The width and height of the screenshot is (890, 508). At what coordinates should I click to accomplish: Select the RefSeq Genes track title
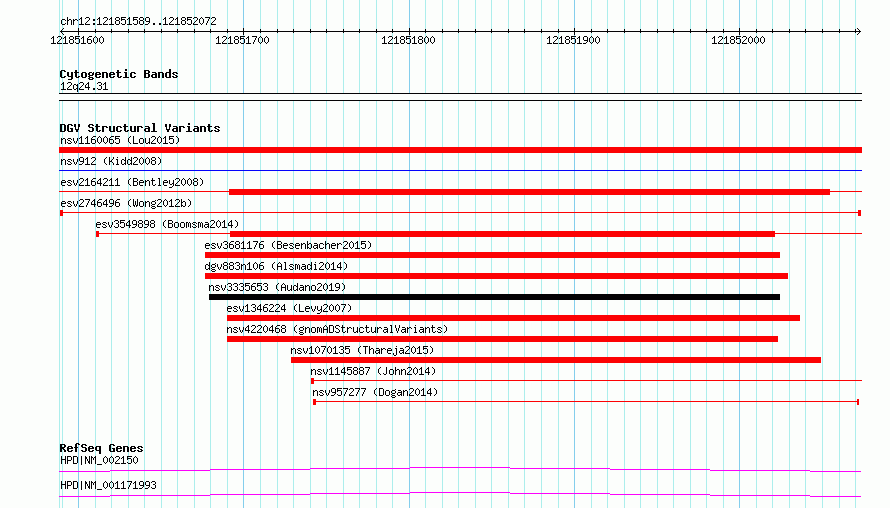click(x=101, y=448)
